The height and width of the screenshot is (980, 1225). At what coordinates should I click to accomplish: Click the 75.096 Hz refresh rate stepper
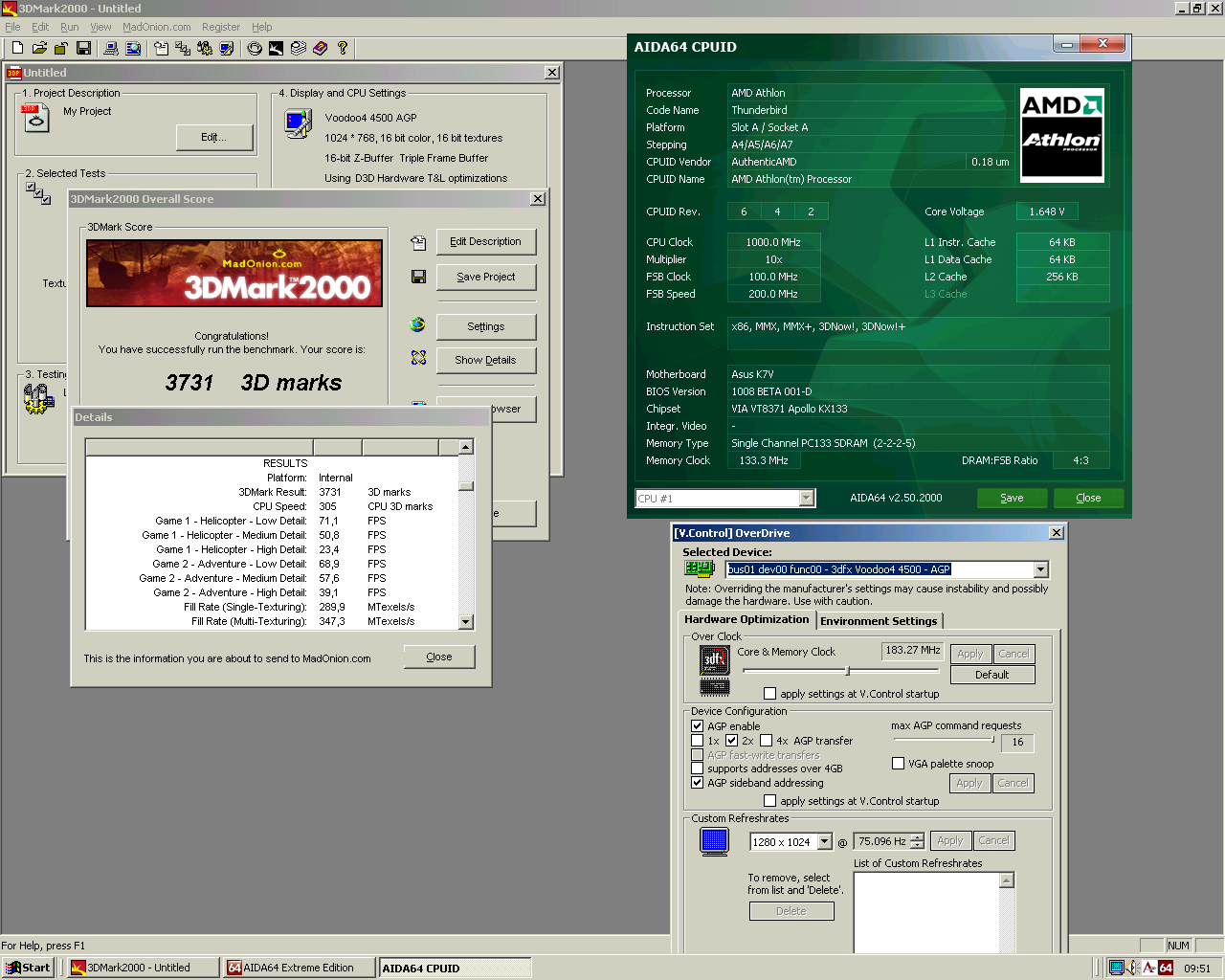point(918,841)
